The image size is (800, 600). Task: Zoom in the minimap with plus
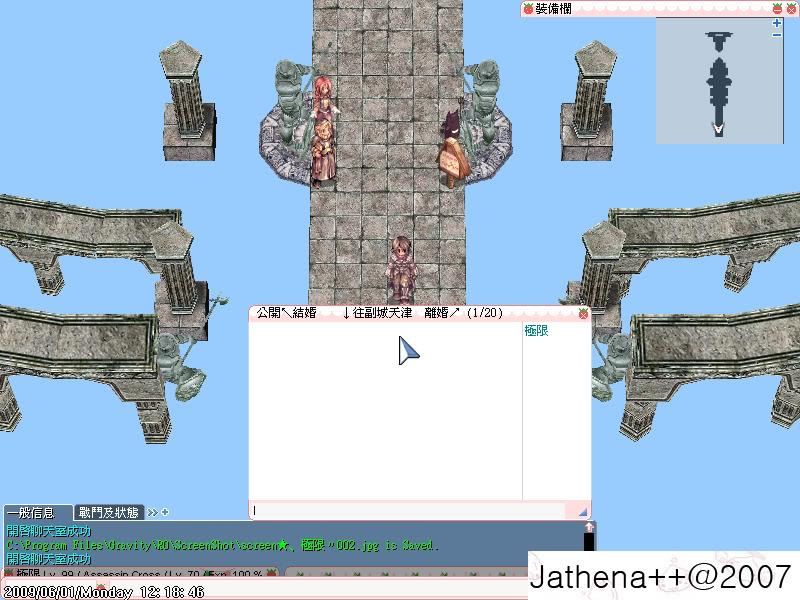point(777,23)
